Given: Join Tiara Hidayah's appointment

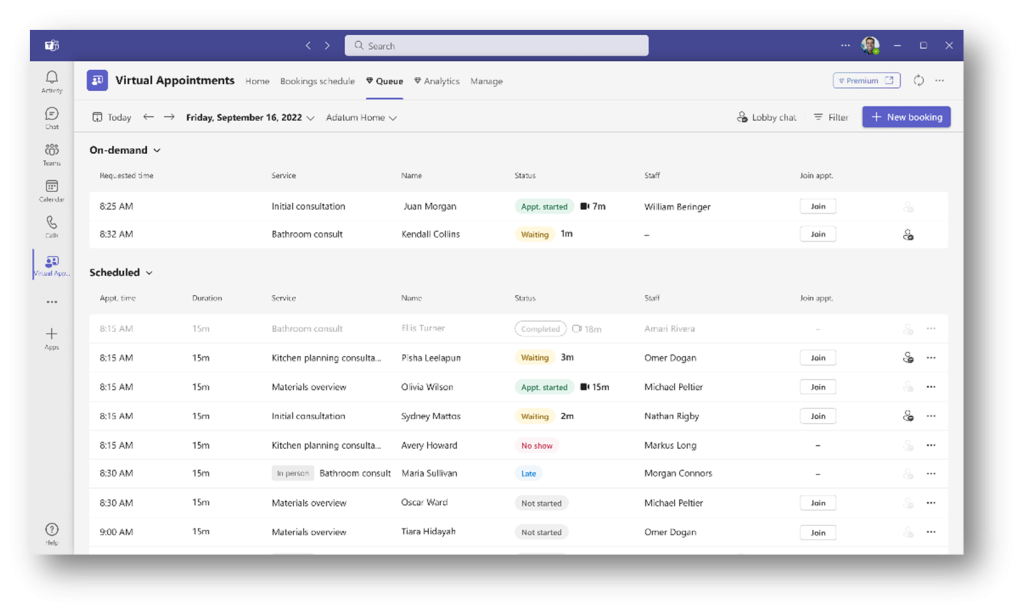Looking at the screenshot, I should [818, 533].
